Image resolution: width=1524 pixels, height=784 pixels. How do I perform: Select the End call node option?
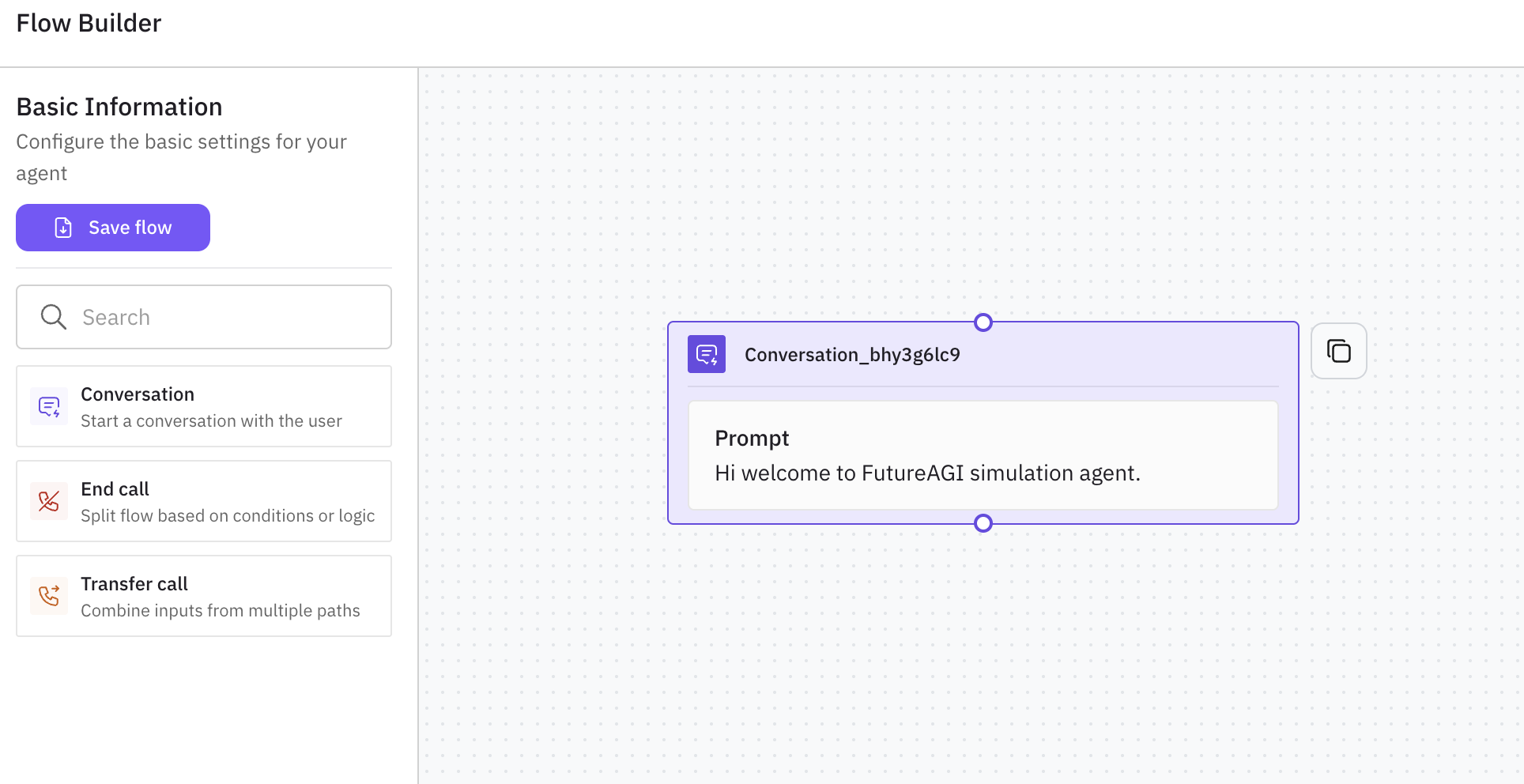[204, 501]
